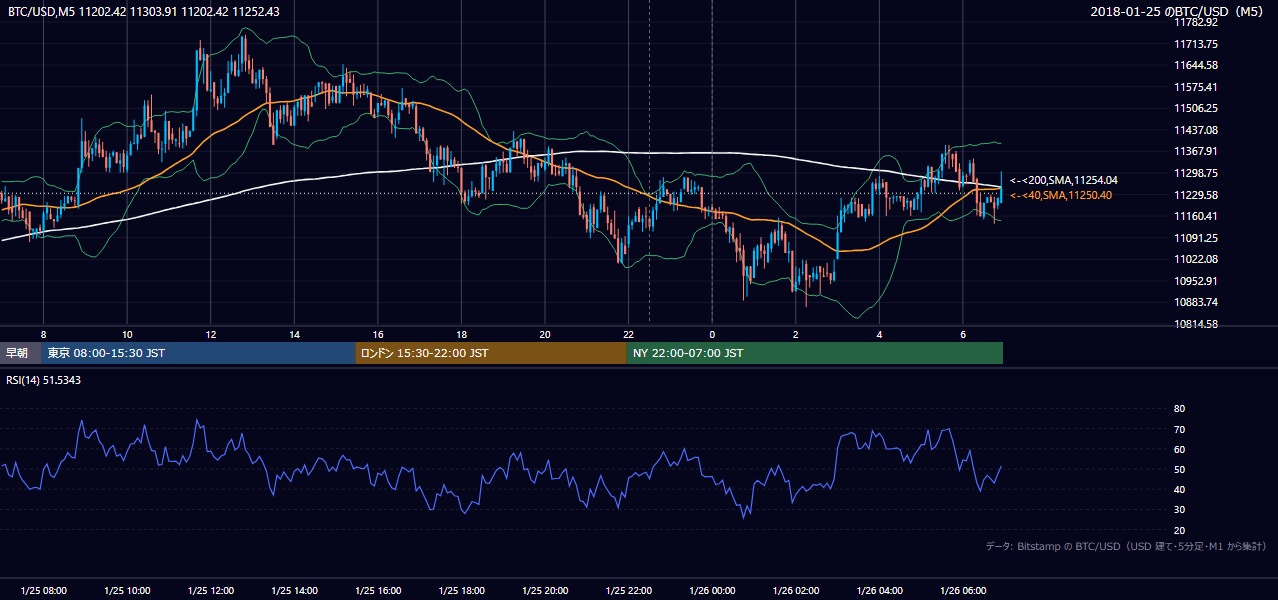The image size is (1278, 600).
Task: Click RSI scale value 80
Action: coord(1179,409)
